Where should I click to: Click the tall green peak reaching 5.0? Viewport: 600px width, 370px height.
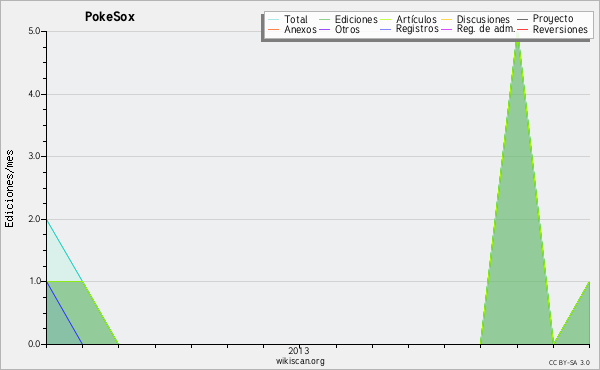[517, 191]
